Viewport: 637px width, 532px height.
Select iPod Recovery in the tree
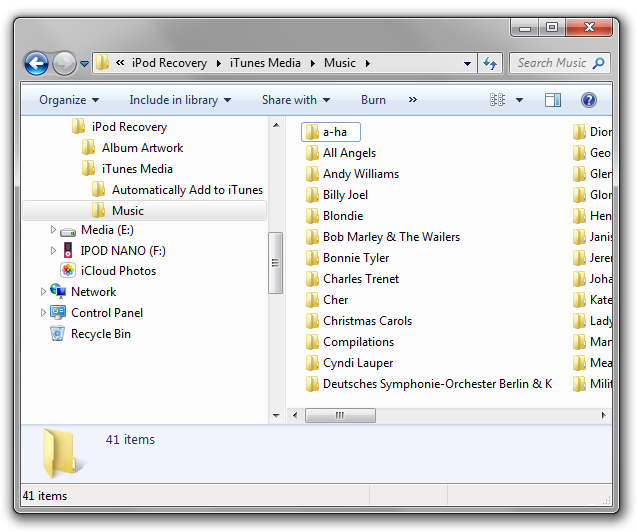[x=129, y=127]
